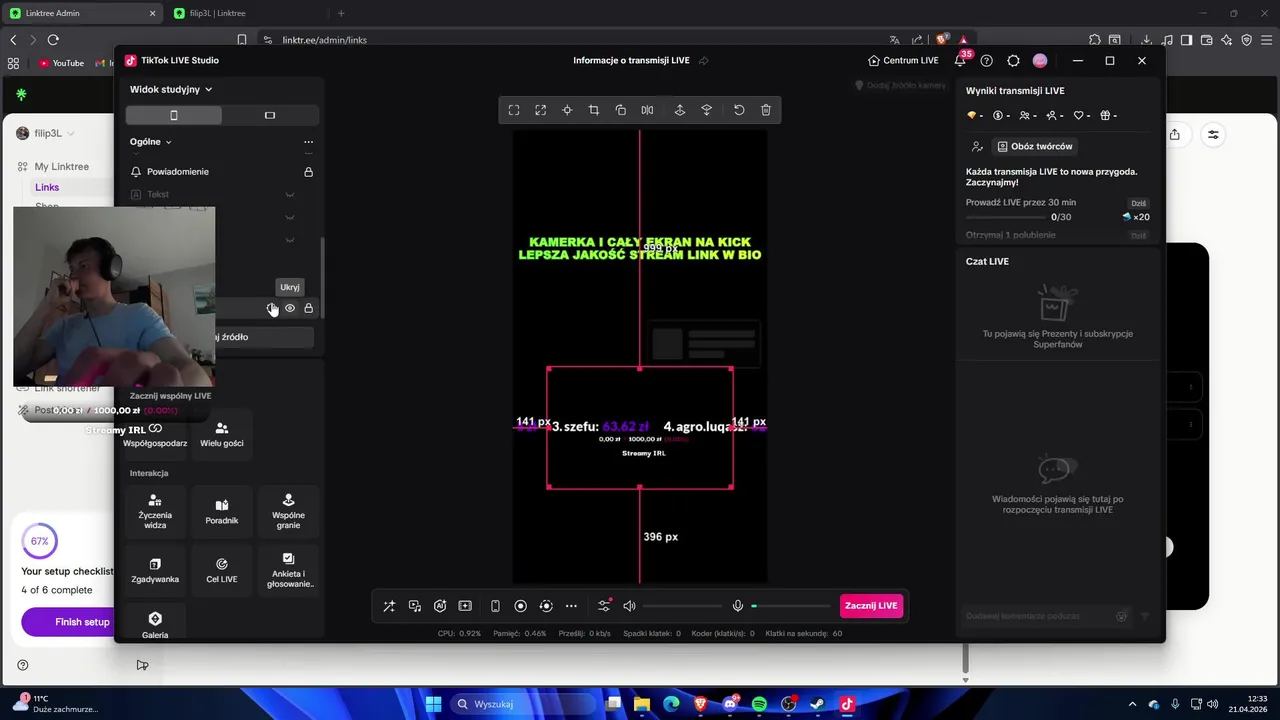1280x720 pixels.
Task: Select the crop tool icon
Action: coord(594,110)
